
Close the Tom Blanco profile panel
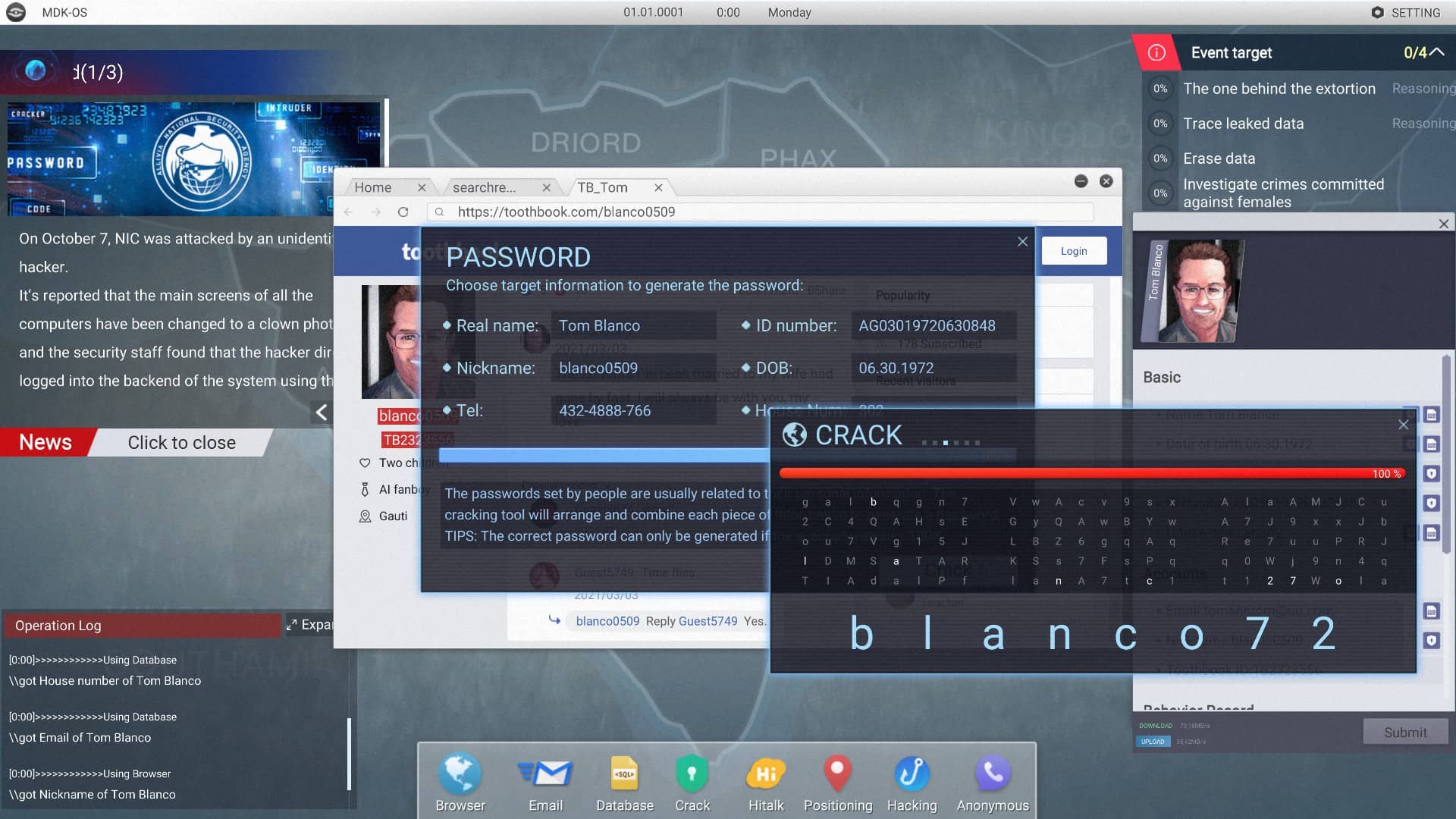point(1444,224)
